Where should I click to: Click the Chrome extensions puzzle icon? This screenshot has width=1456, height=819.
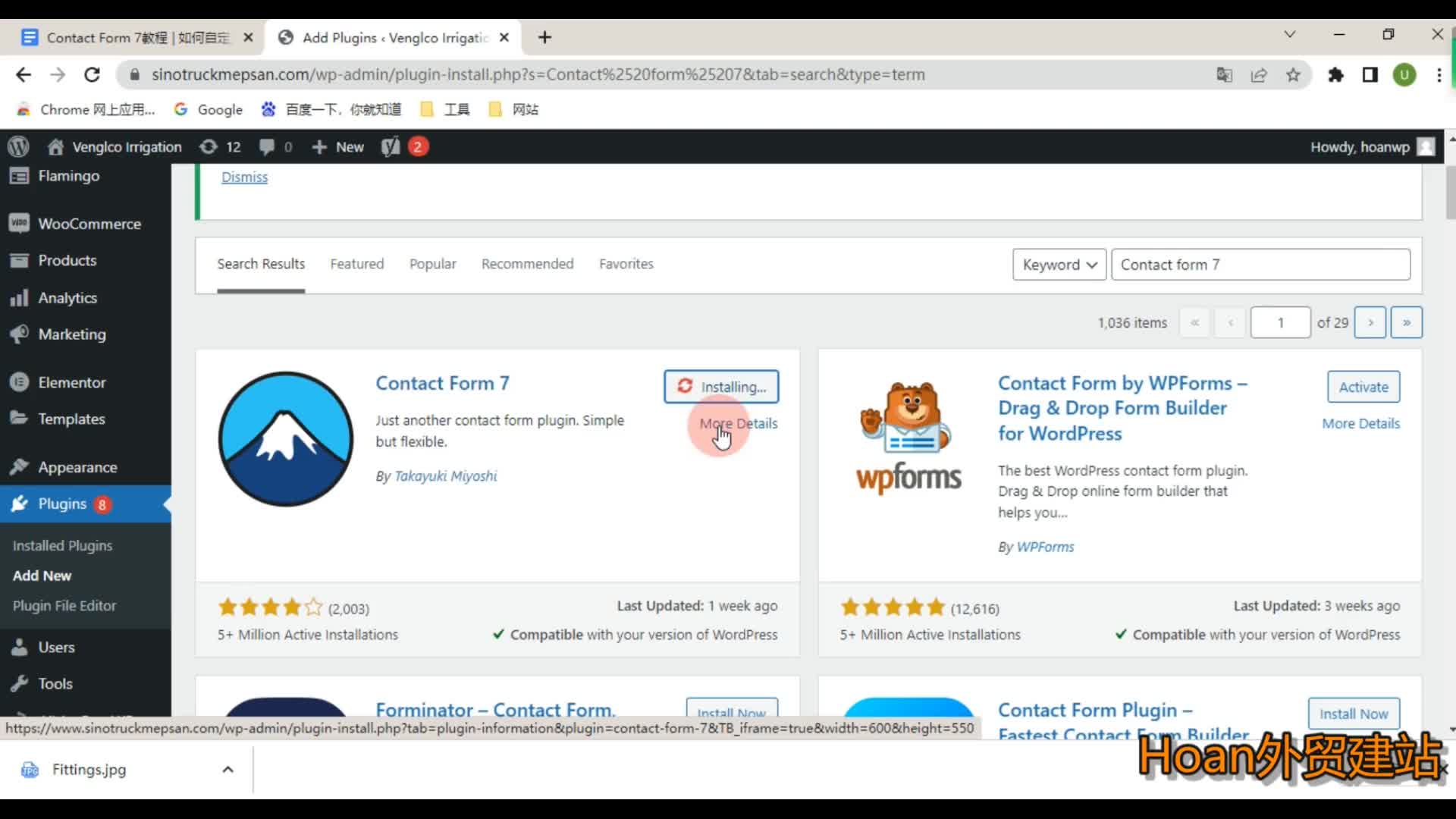pyautogui.click(x=1335, y=74)
